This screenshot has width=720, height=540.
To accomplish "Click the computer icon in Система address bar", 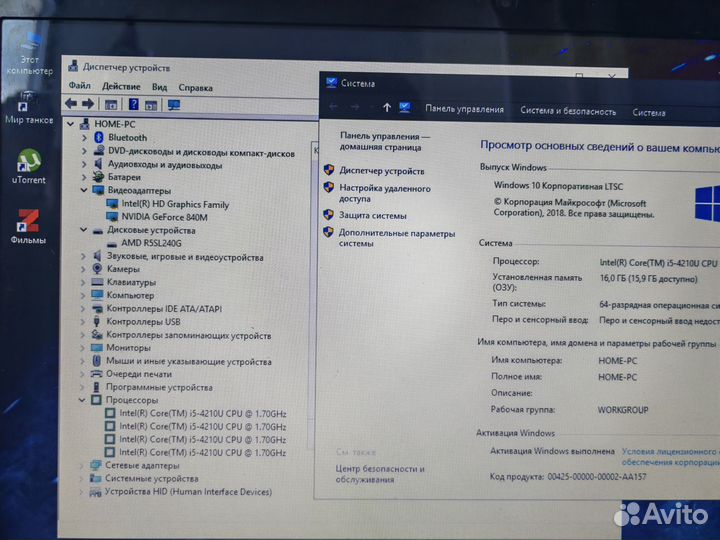I will (405, 108).
